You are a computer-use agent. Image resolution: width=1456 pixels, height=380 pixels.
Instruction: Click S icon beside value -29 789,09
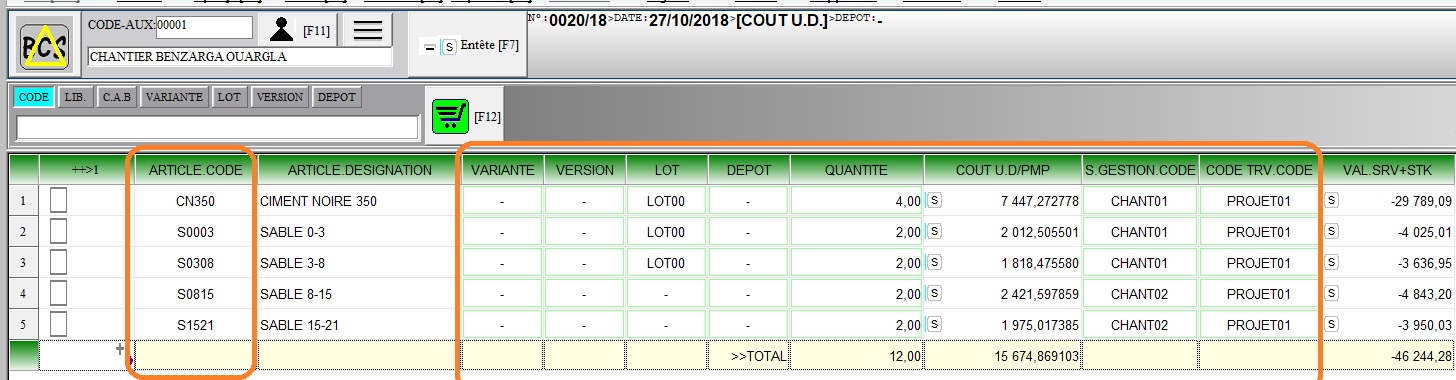[x=1331, y=200]
